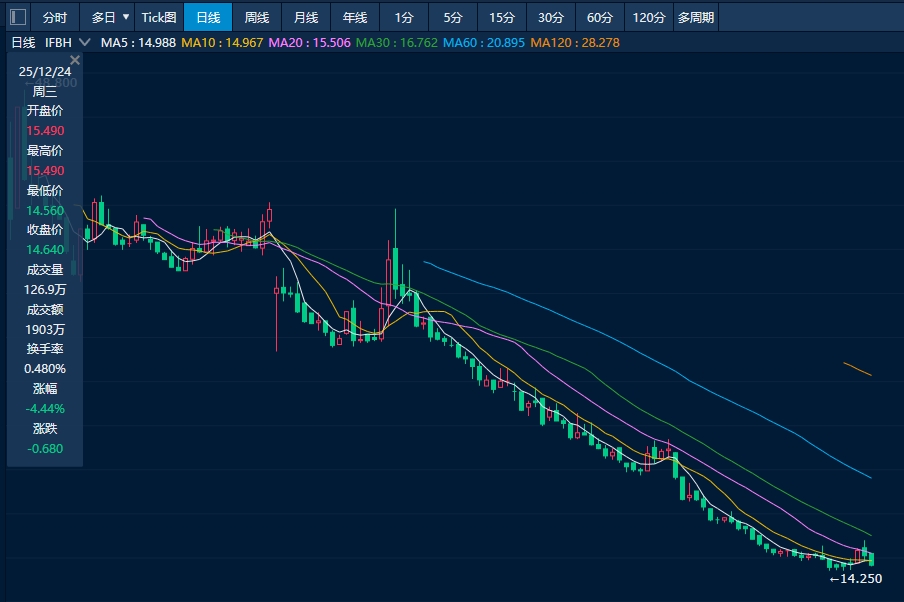Choose the 5分 five-minute period
Image resolution: width=904 pixels, height=602 pixels.
(x=453, y=17)
